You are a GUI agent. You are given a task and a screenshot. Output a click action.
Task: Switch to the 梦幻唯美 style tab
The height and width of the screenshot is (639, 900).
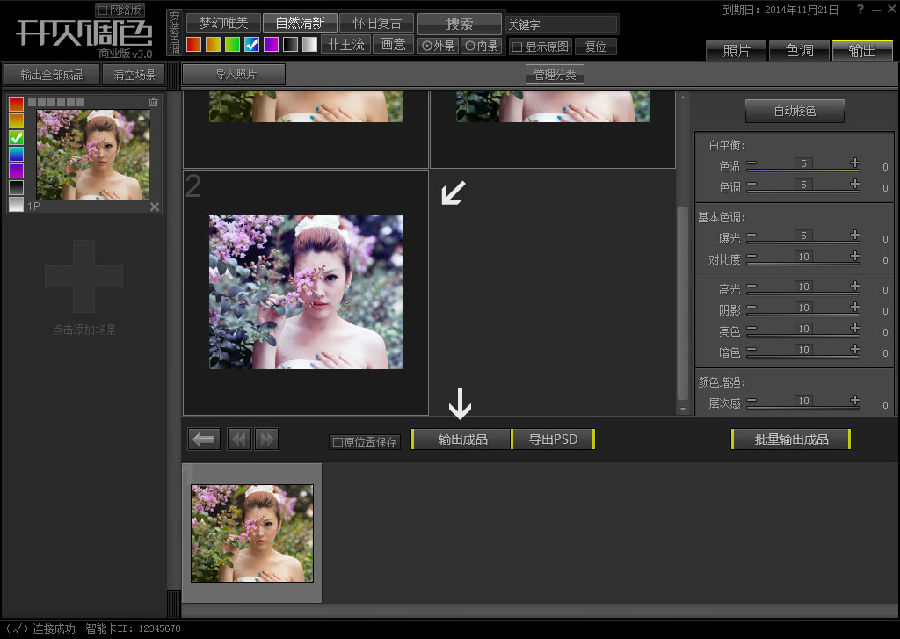(223, 23)
